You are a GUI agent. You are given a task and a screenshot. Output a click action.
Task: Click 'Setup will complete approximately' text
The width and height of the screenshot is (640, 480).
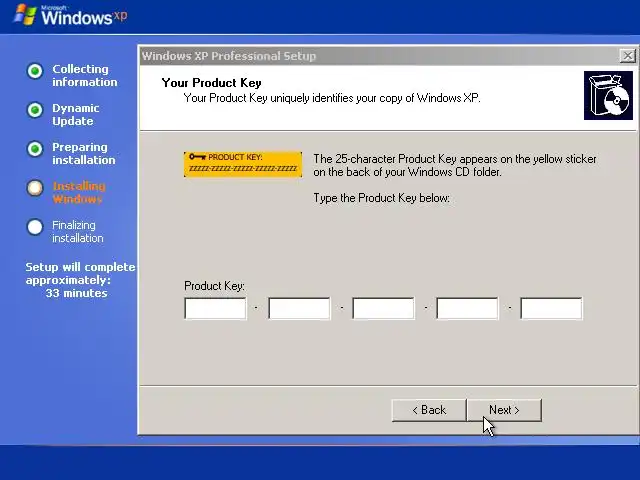(80, 273)
